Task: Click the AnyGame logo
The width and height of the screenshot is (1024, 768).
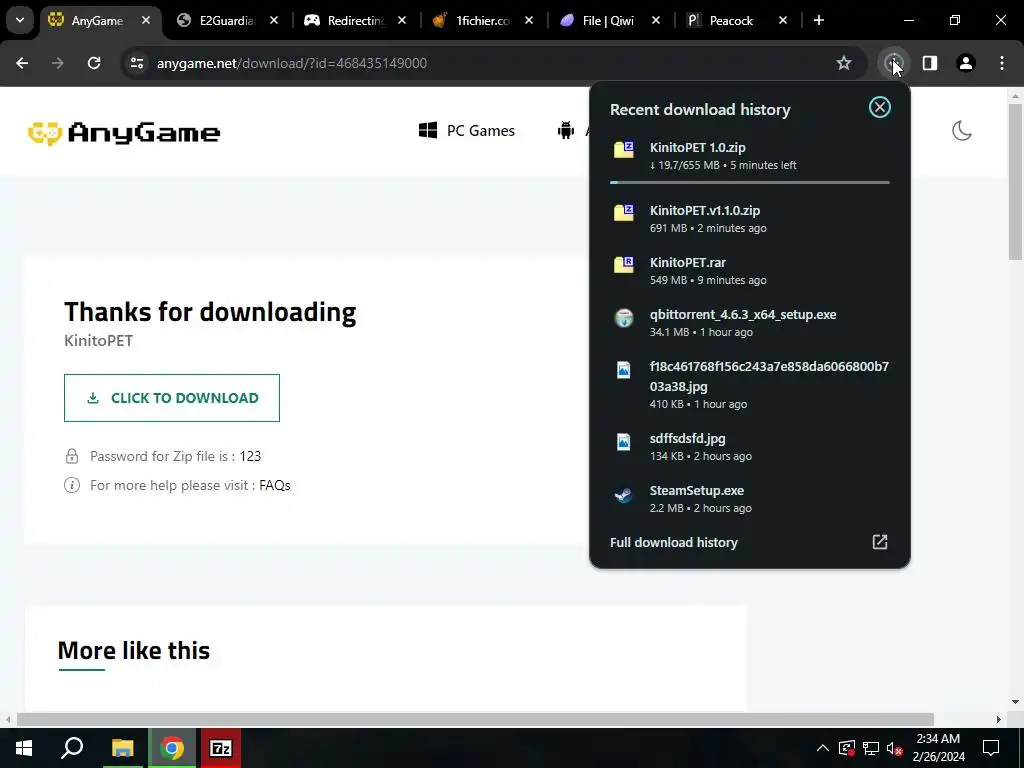Action: click(x=124, y=133)
